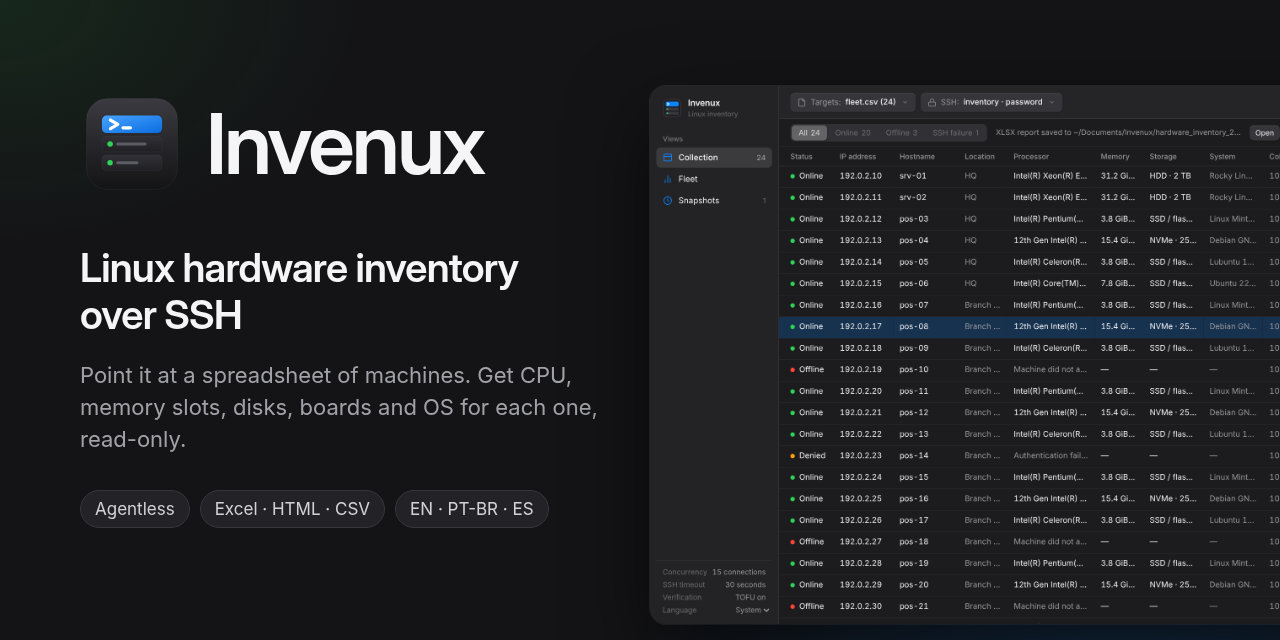Viewport: 1280px width, 640px height.
Task: Click the Linux hardware inventory over SSH heading
Action: point(299,292)
